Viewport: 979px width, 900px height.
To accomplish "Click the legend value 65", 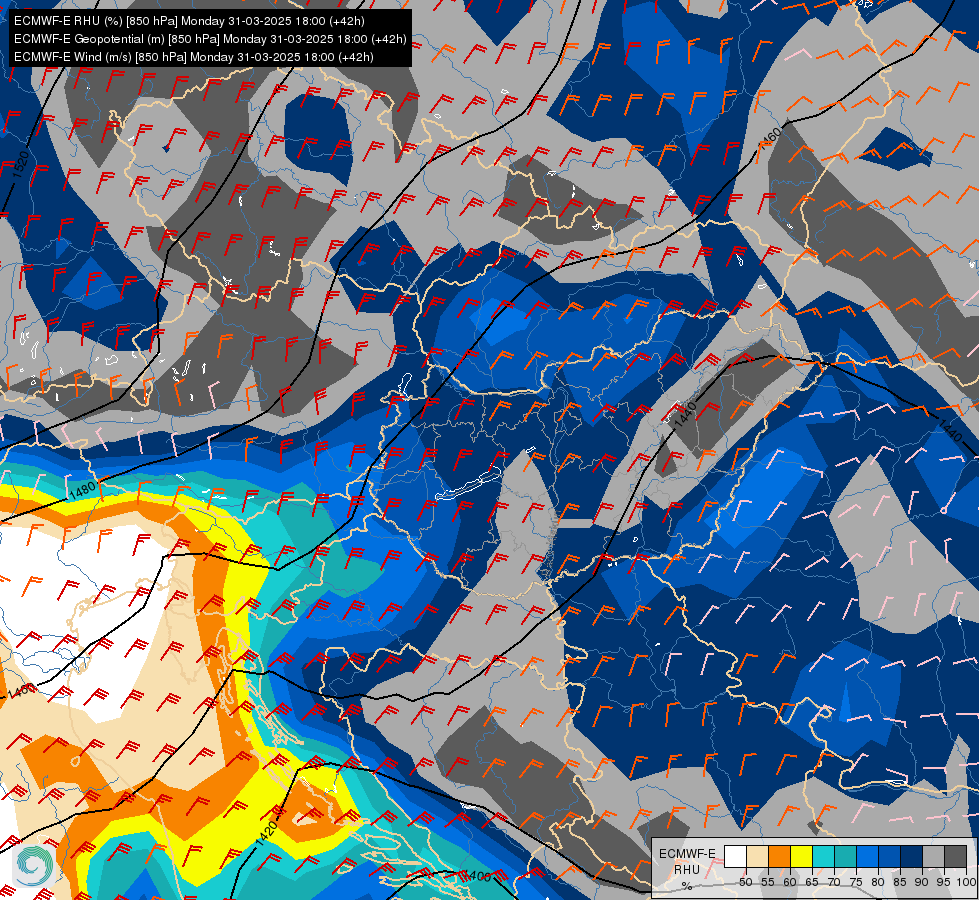I will [x=812, y=882].
